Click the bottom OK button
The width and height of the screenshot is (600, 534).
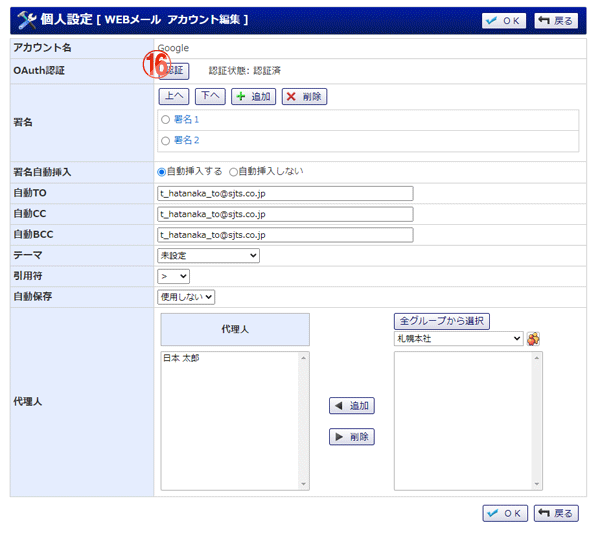point(505,513)
